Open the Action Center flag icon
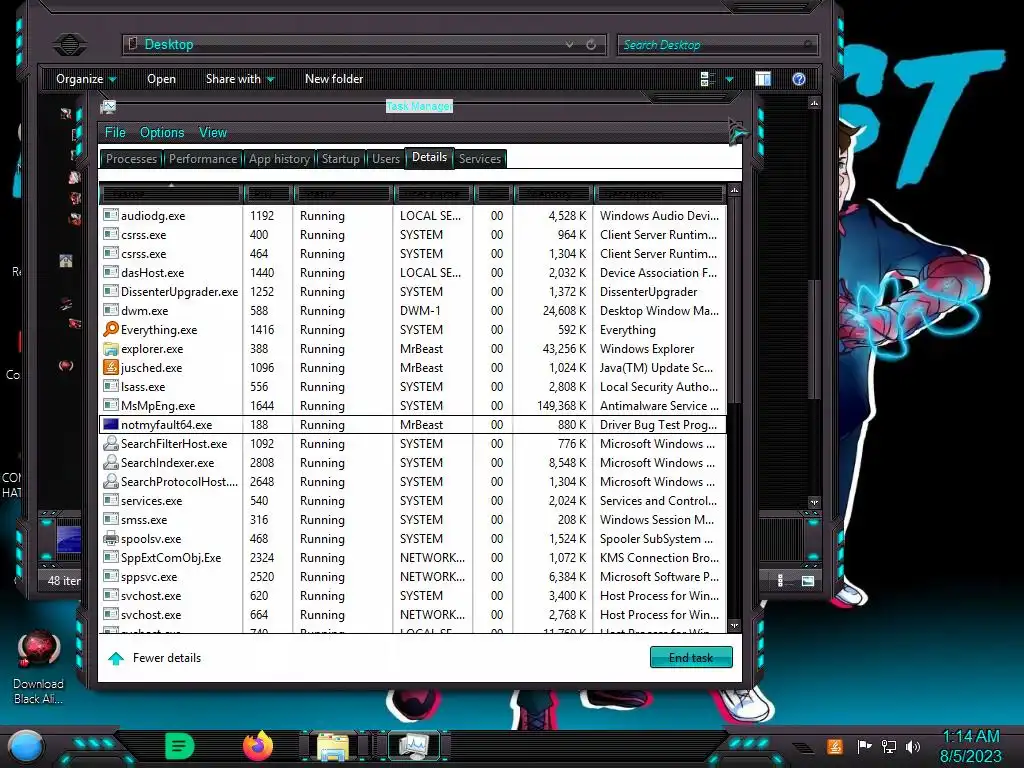 [865, 746]
